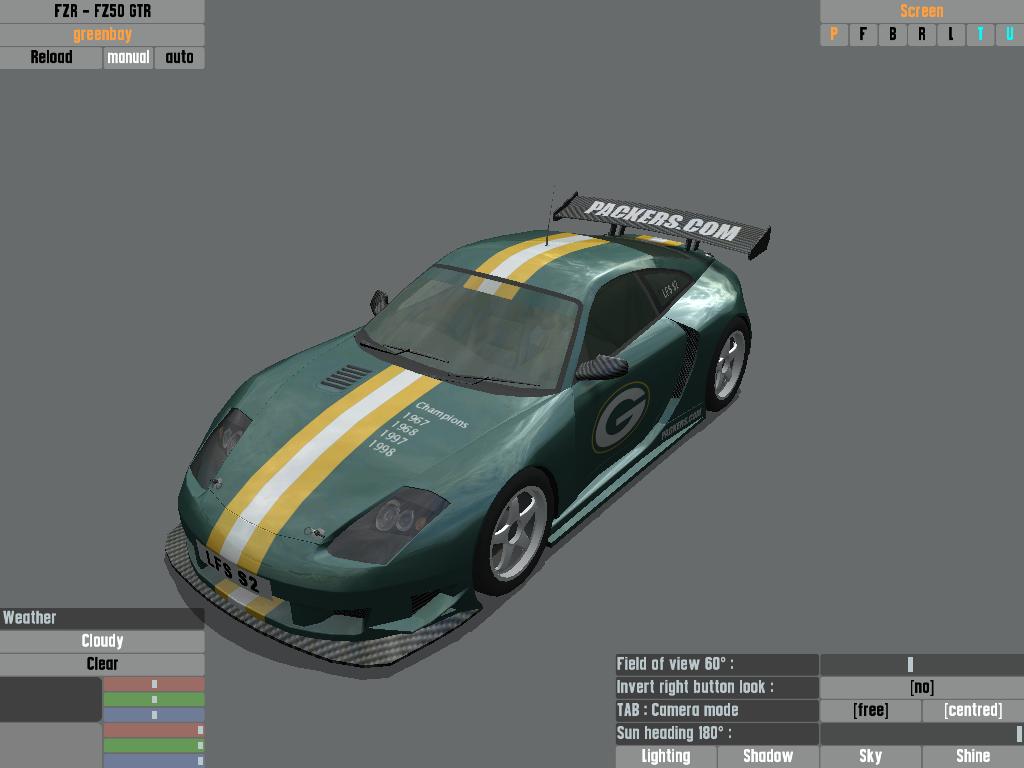Adjust the second blue colour slider

153,761
